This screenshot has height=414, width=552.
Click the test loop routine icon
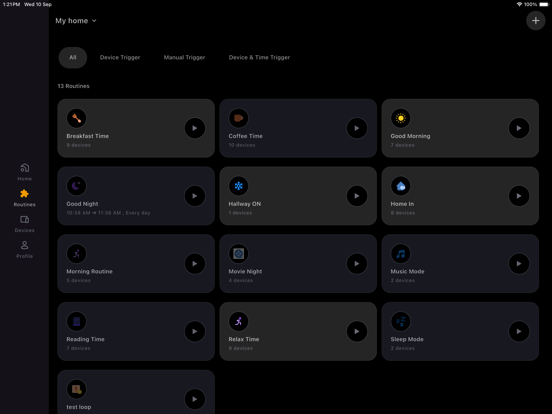[76, 389]
